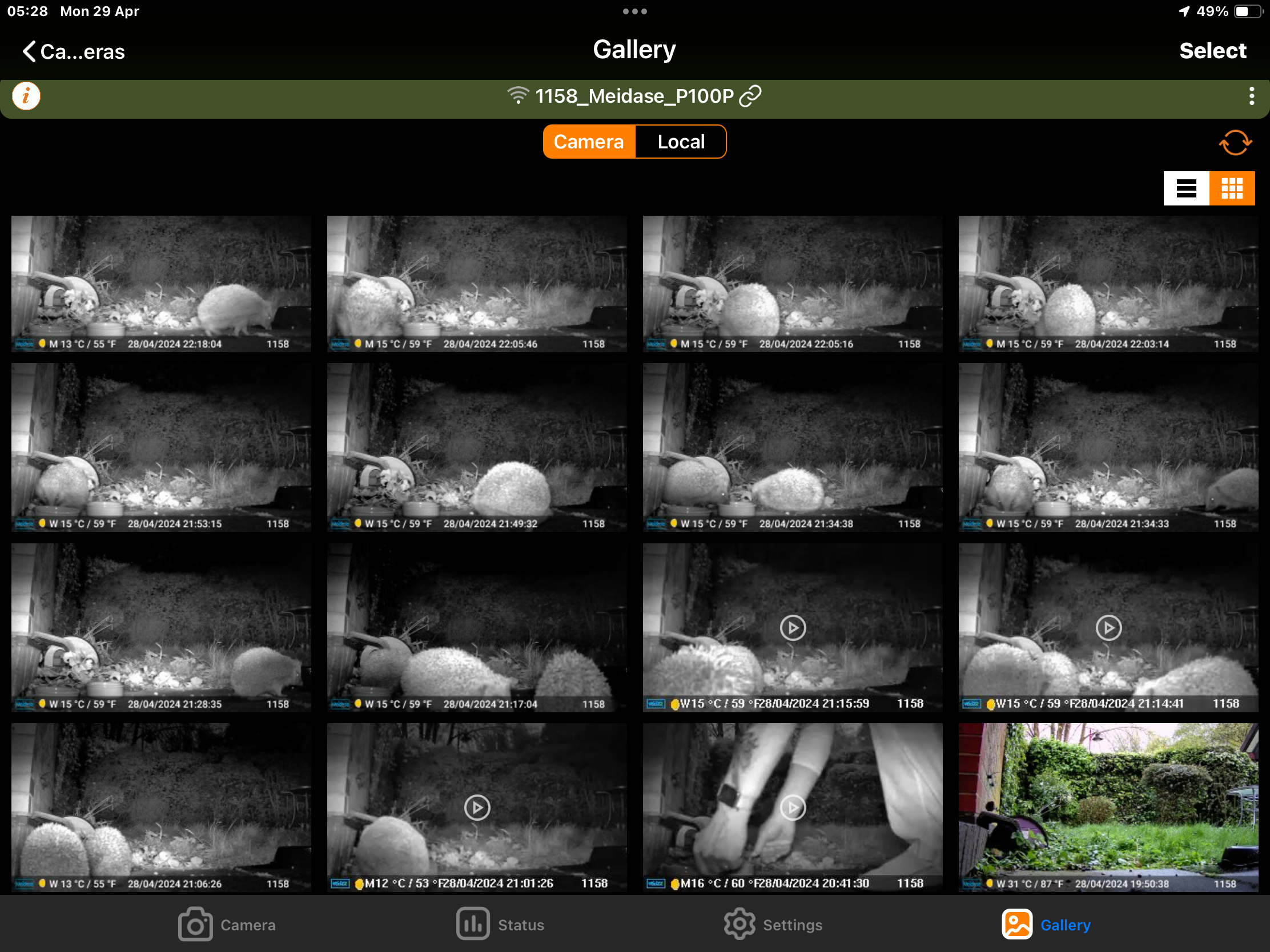1270x952 pixels.
Task: Open photo taken at 22:05:46
Action: (477, 284)
